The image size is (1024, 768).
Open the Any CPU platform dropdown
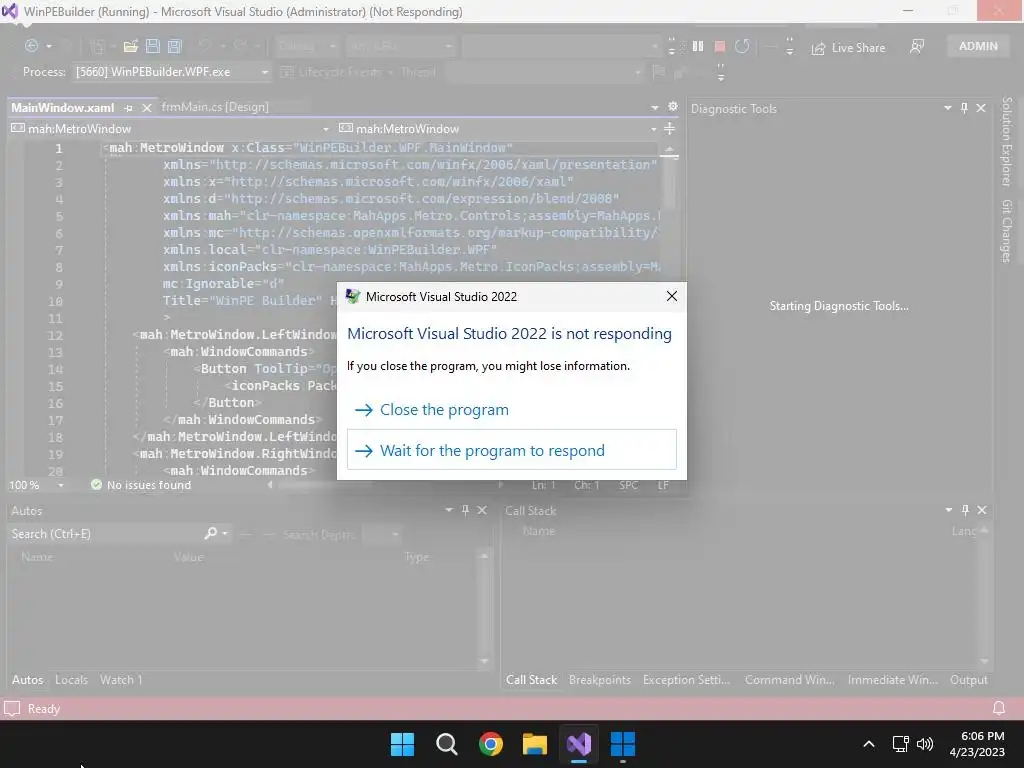pyautogui.click(x=400, y=46)
